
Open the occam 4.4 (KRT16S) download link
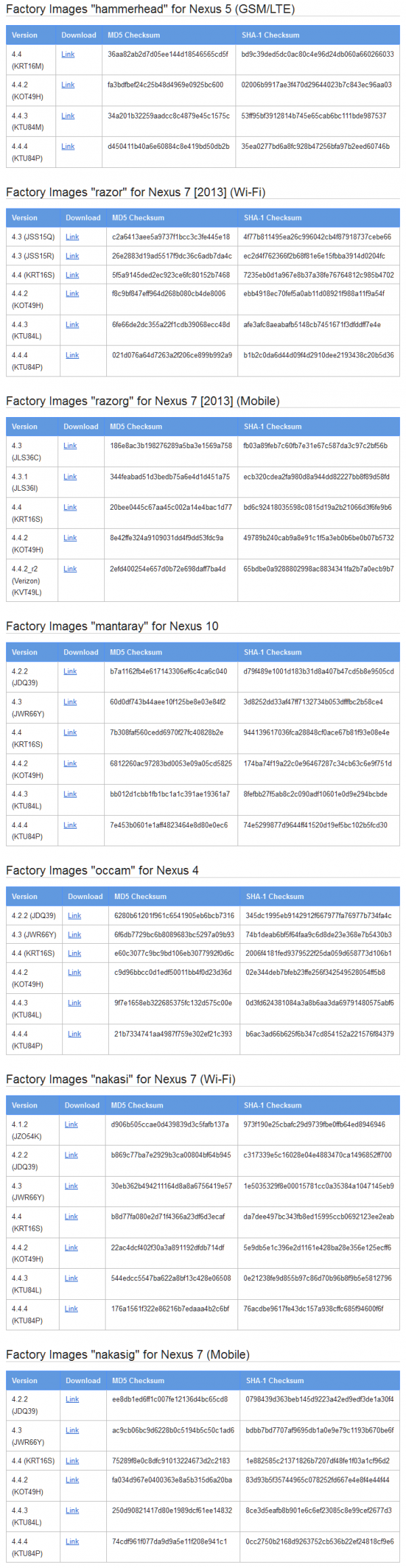[x=74, y=953]
